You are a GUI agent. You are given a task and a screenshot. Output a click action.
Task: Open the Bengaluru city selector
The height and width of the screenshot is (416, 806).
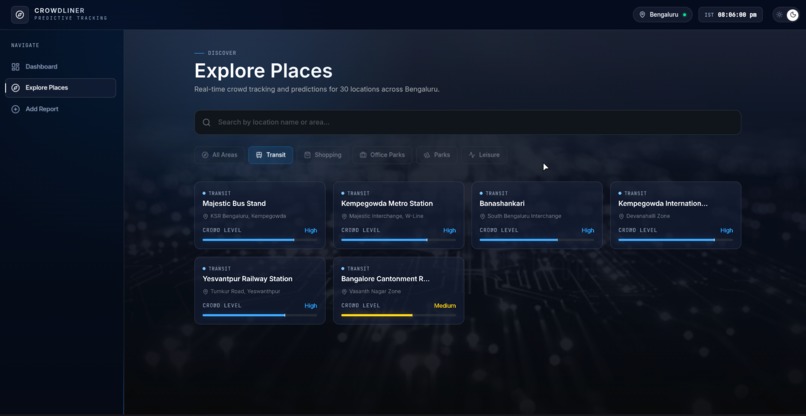coord(663,14)
